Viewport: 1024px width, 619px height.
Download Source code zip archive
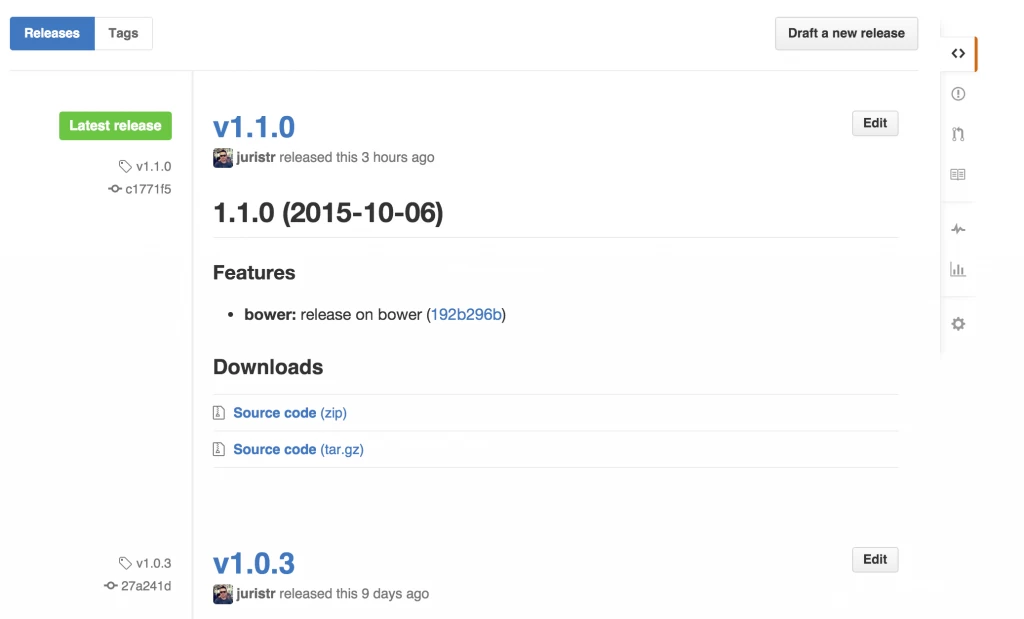click(x=290, y=413)
